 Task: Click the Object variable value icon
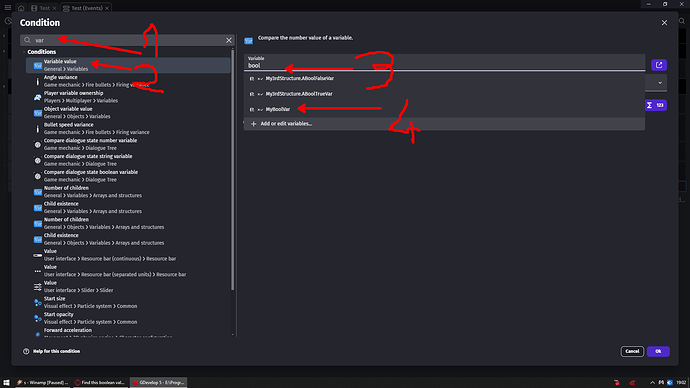click(37, 113)
